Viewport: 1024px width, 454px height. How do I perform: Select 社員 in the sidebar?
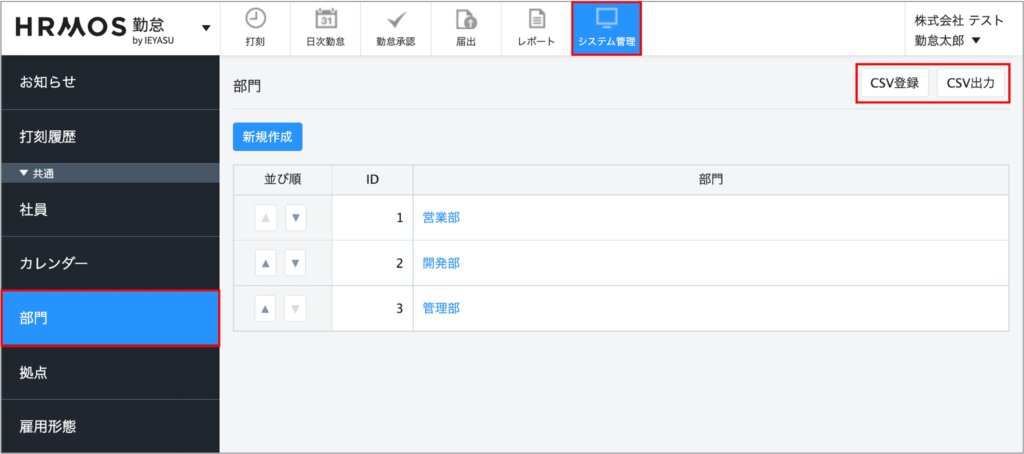coord(109,210)
